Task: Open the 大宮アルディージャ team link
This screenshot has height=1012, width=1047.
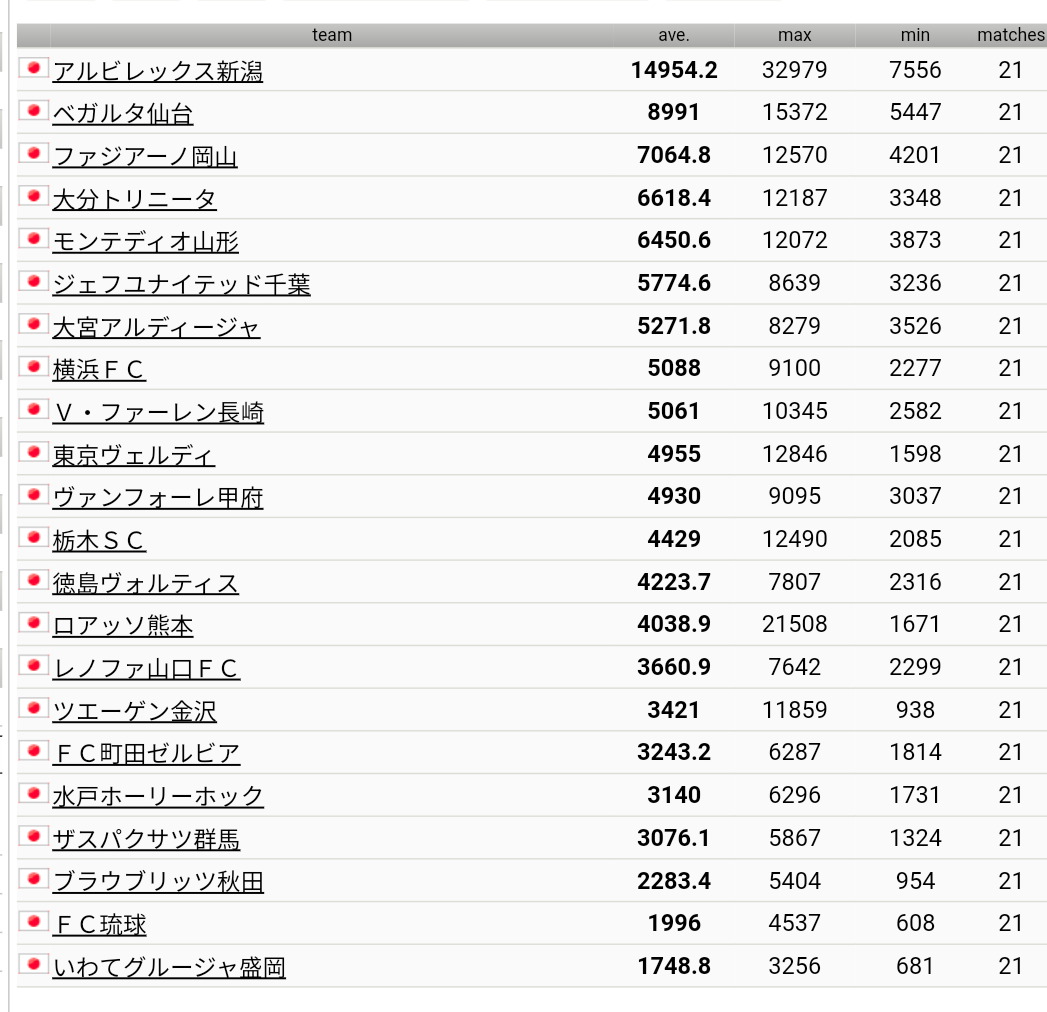Action: pyautogui.click(x=156, y=327)
